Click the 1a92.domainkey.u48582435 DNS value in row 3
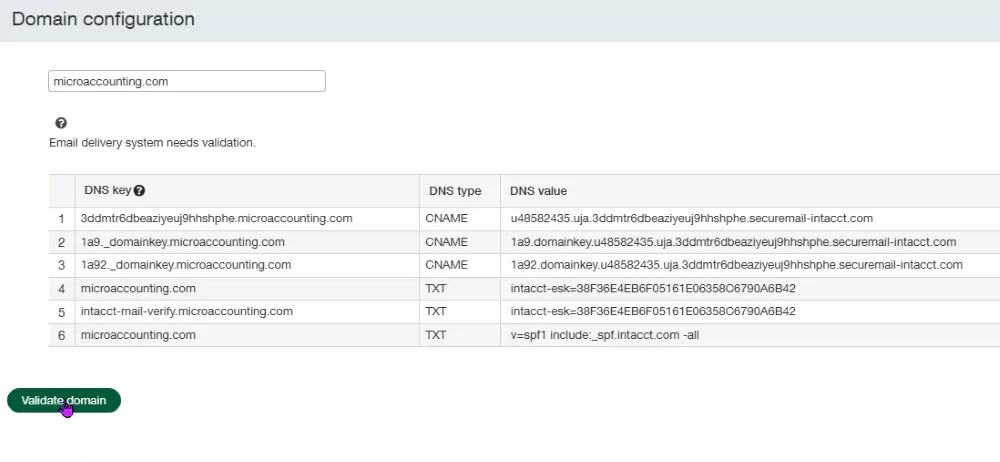The width and height of the screenshot is (1000, 462). (x=736, y=265)
